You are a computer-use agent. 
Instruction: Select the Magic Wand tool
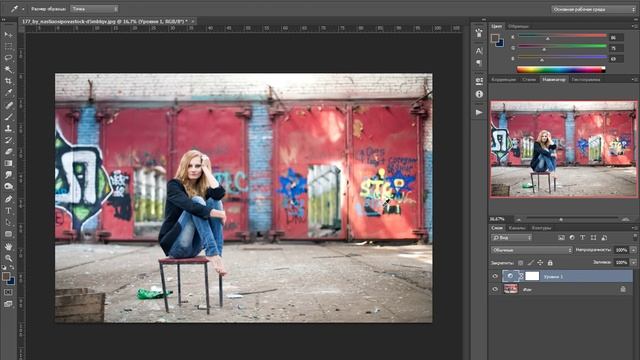[8, 69]
